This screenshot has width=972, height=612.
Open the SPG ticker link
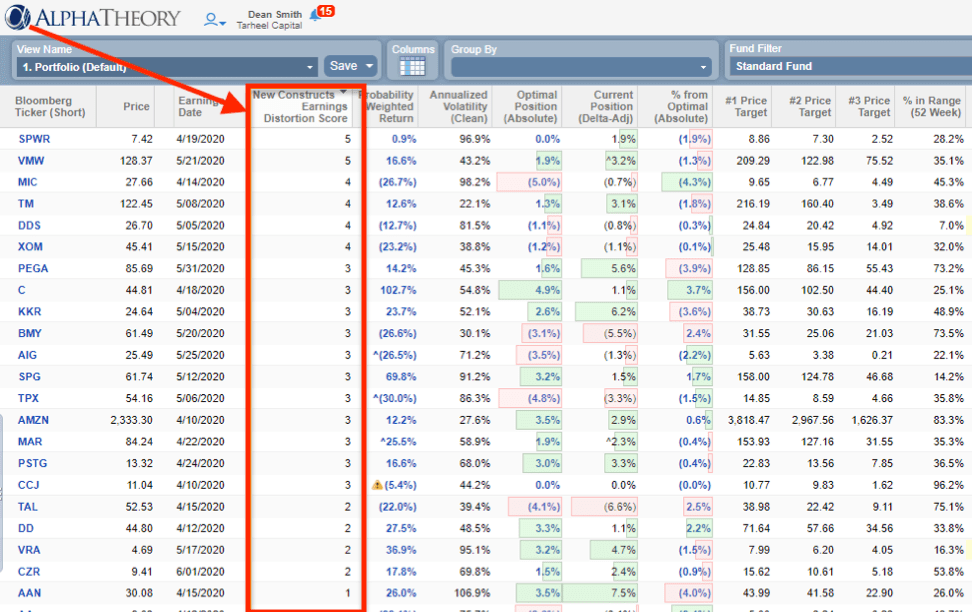tap(29, 377)
